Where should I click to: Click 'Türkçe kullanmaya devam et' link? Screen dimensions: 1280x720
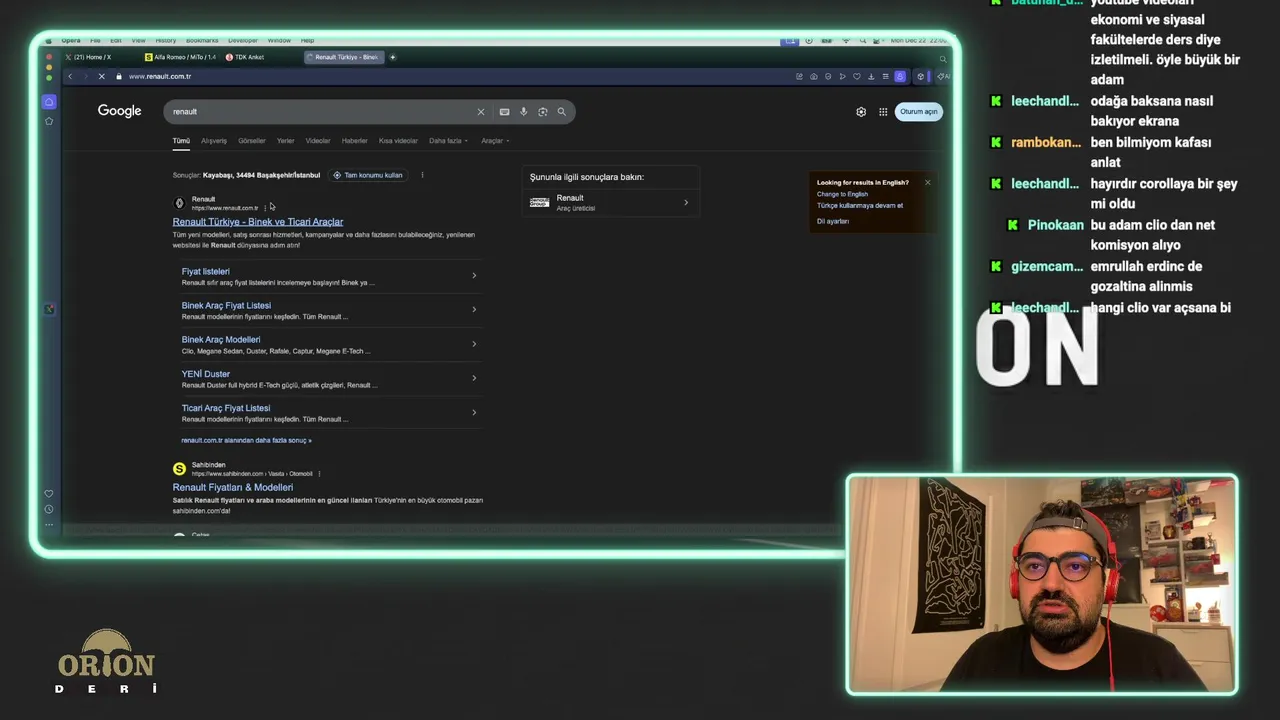tap(860, 206)
